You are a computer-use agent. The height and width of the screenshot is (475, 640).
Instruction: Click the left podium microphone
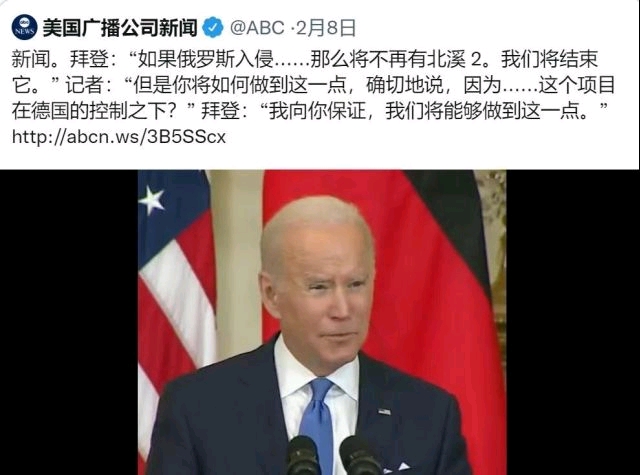pyautogui.click(x=302, y=455)
